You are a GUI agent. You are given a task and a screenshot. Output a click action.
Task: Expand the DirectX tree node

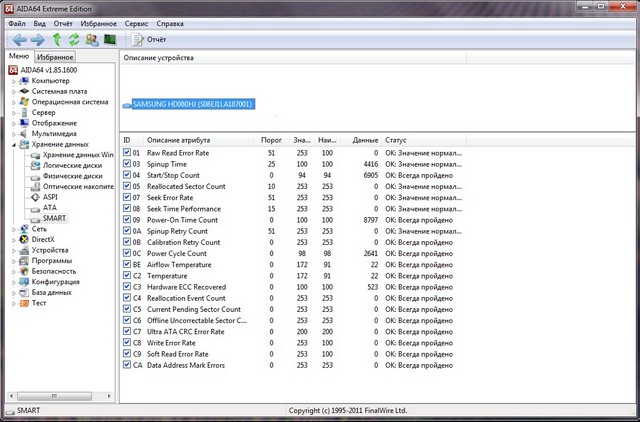click(x=13, y=240)
